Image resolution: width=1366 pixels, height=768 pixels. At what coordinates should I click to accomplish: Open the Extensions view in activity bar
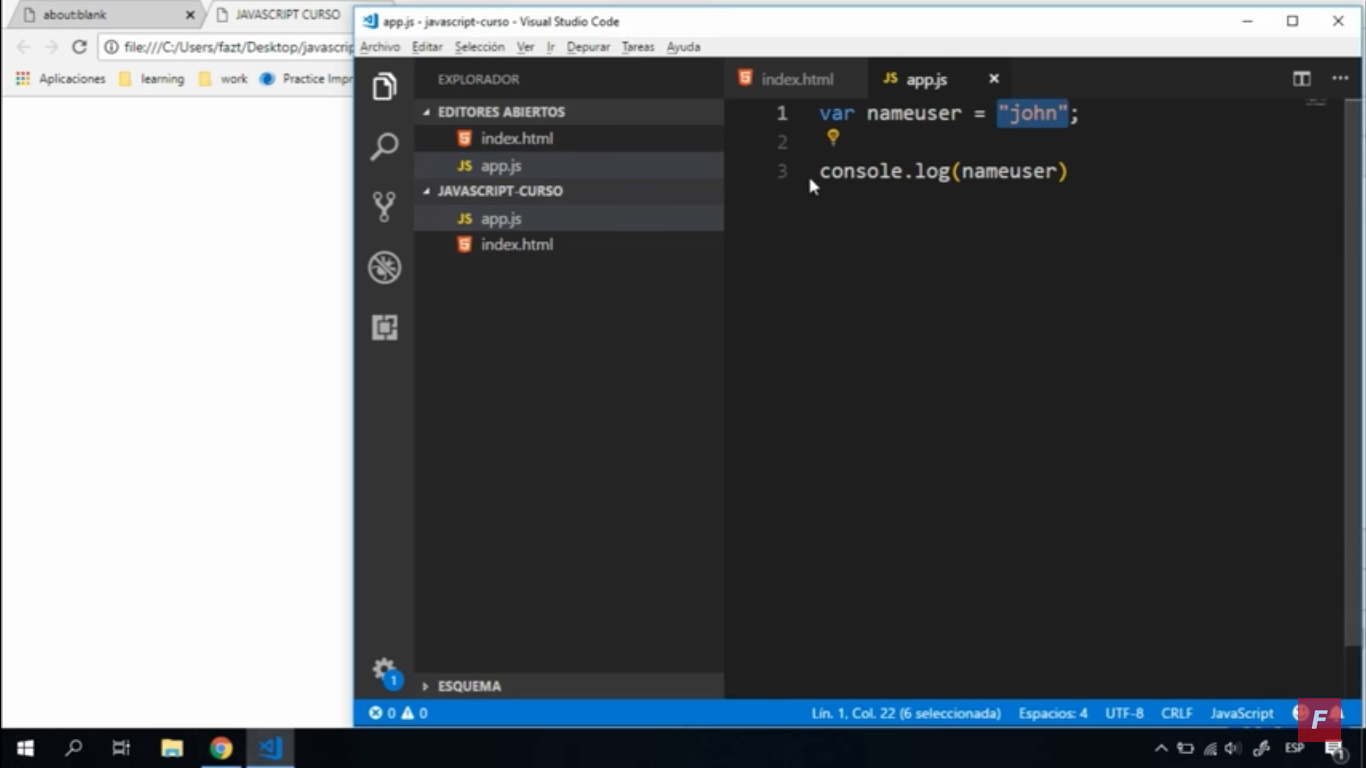click(x=384, y=327)
